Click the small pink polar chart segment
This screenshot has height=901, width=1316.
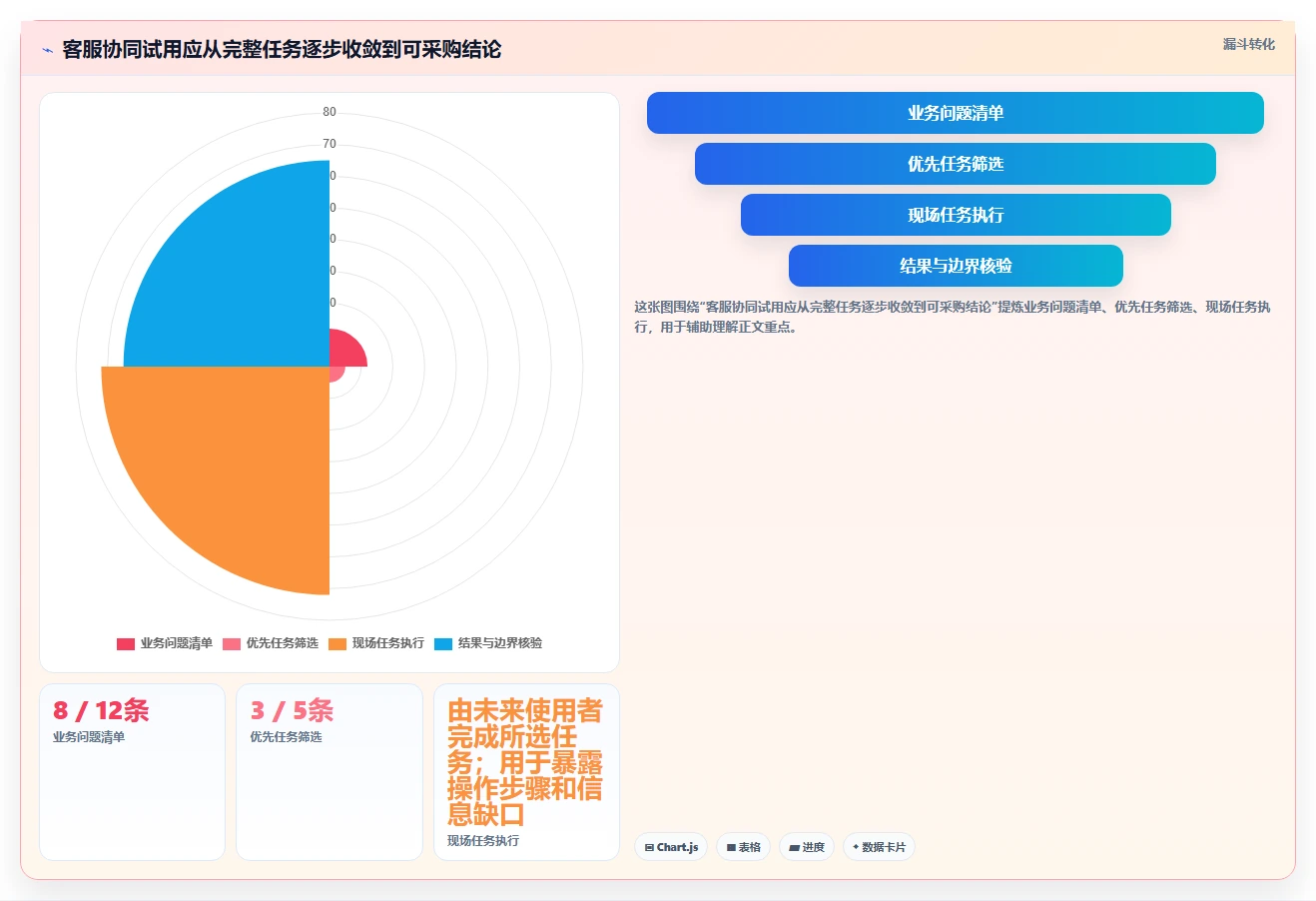335,373
